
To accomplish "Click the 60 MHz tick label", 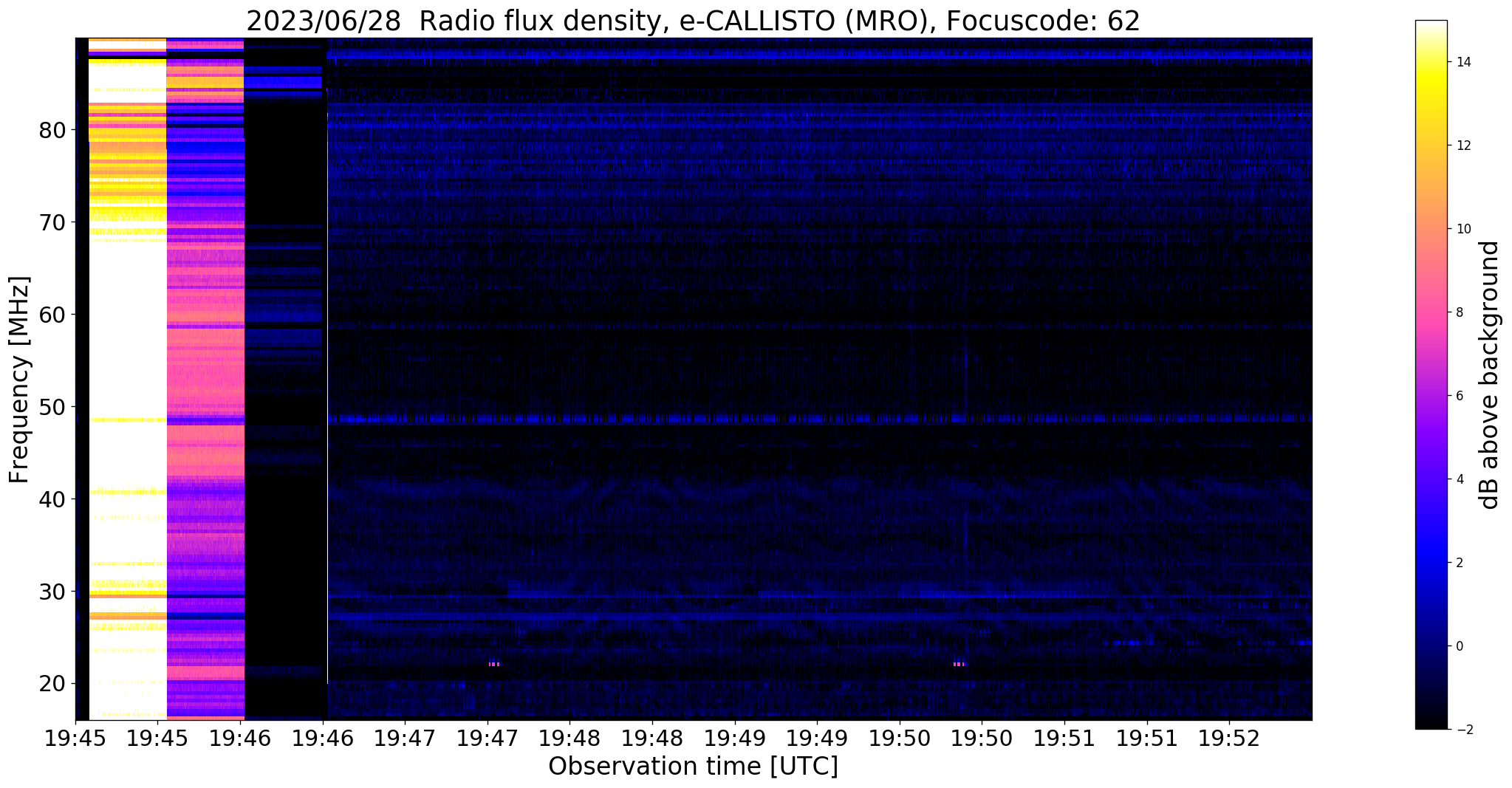I will 52,315.
